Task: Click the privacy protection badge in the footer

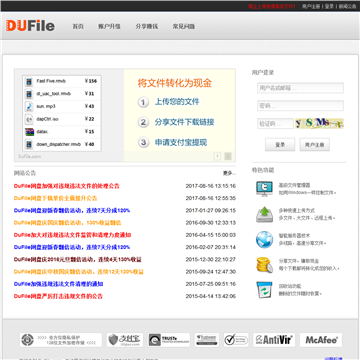Action: click(61, 340)
